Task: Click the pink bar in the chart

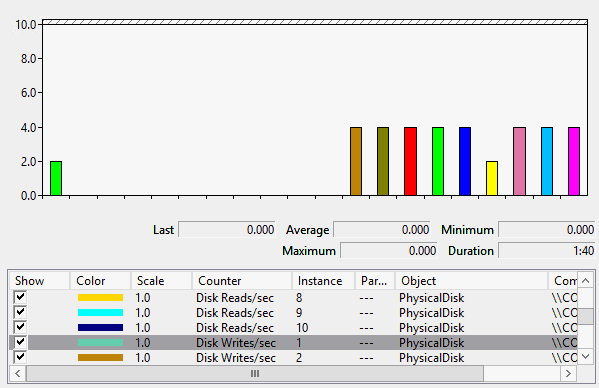Action: [519, 161]
